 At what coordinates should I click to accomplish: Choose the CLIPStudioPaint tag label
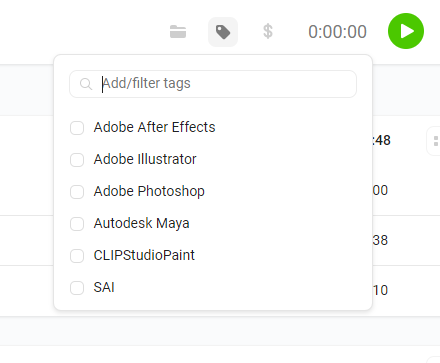pyautogui.click(x=144, y=255)
